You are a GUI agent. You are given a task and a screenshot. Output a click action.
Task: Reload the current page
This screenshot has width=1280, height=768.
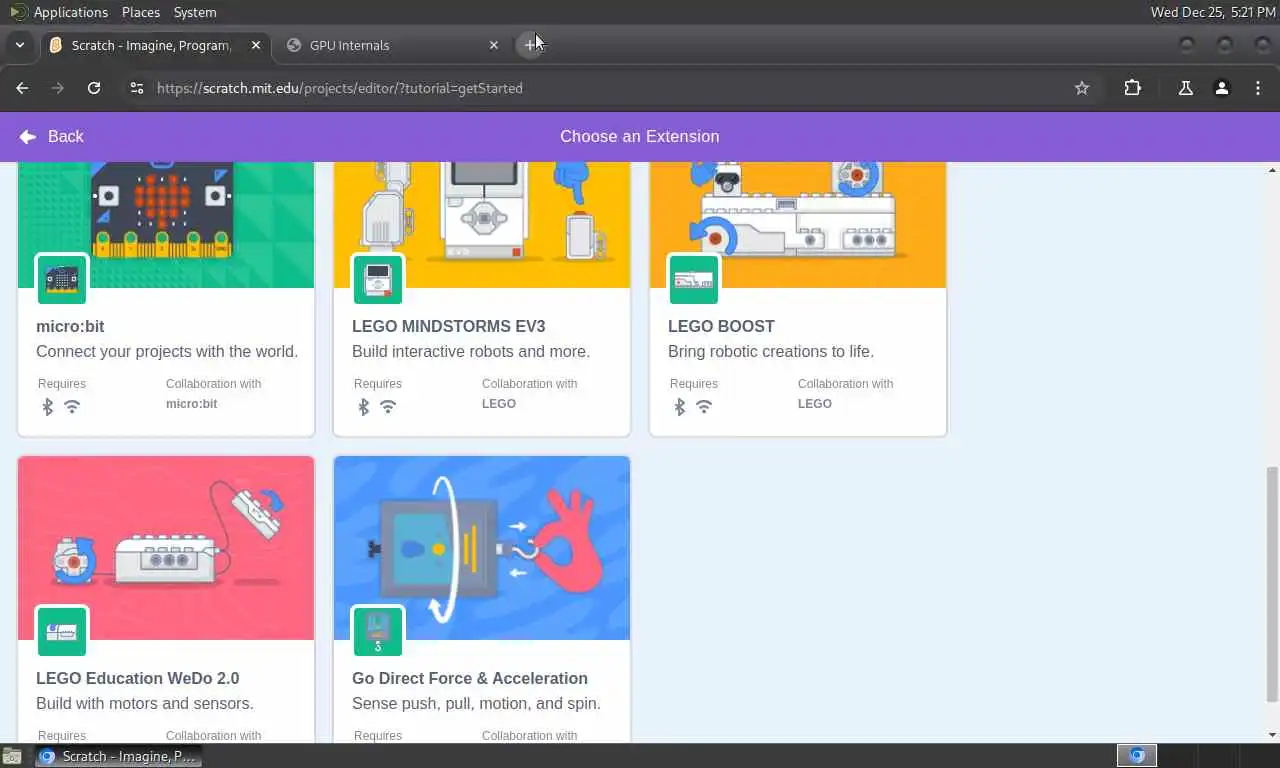click(x=94, y=88)
